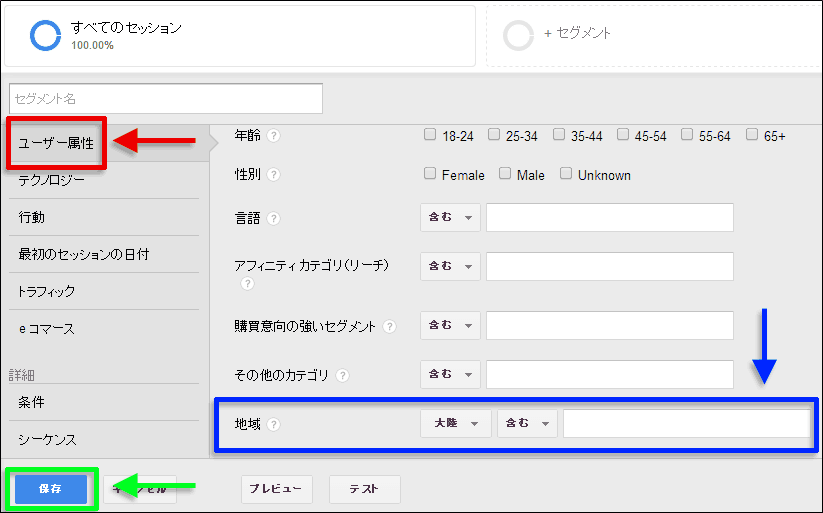Click the プレビュー button

(276, 489)
